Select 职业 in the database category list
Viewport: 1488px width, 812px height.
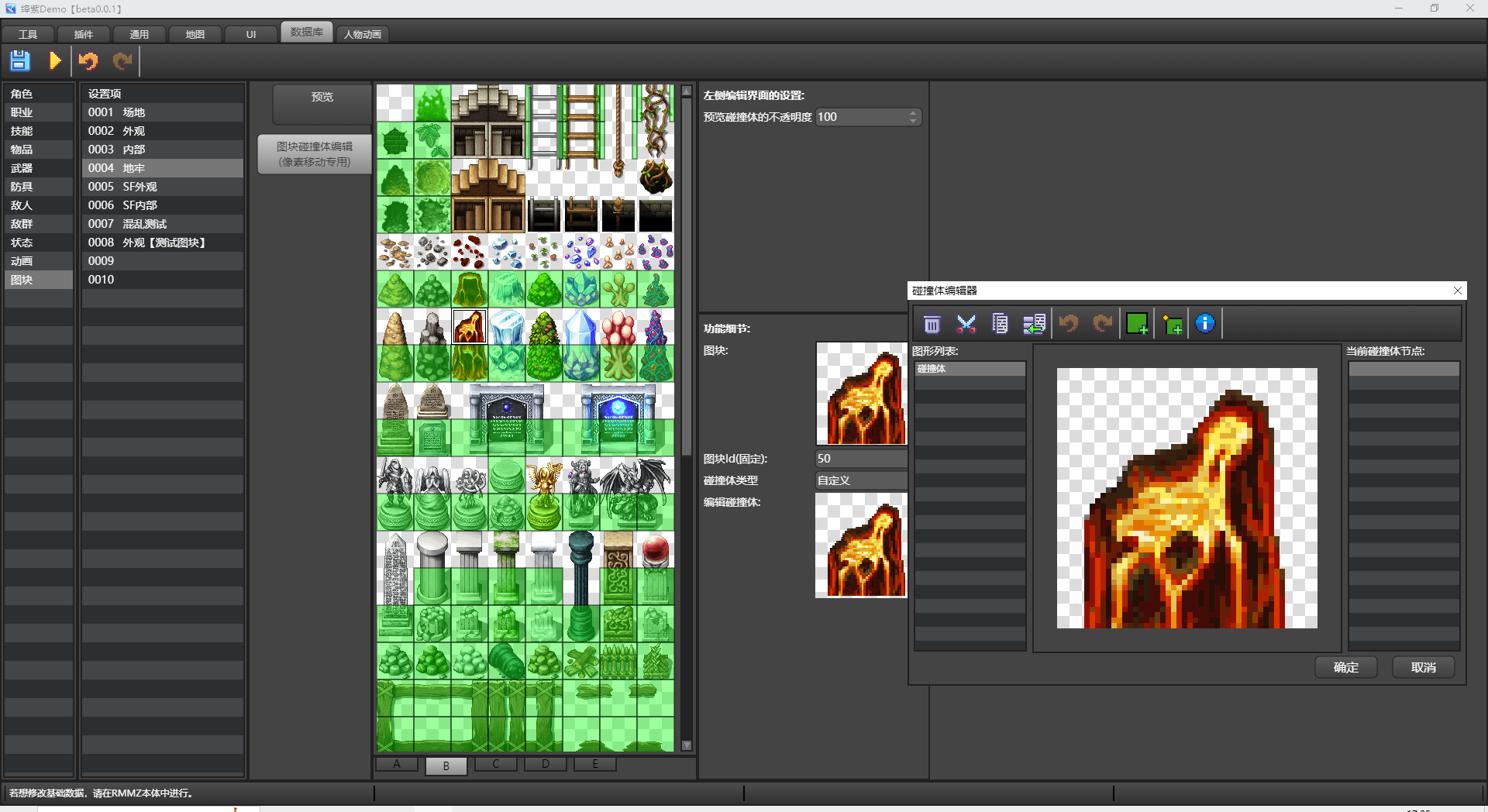(39, 112)
